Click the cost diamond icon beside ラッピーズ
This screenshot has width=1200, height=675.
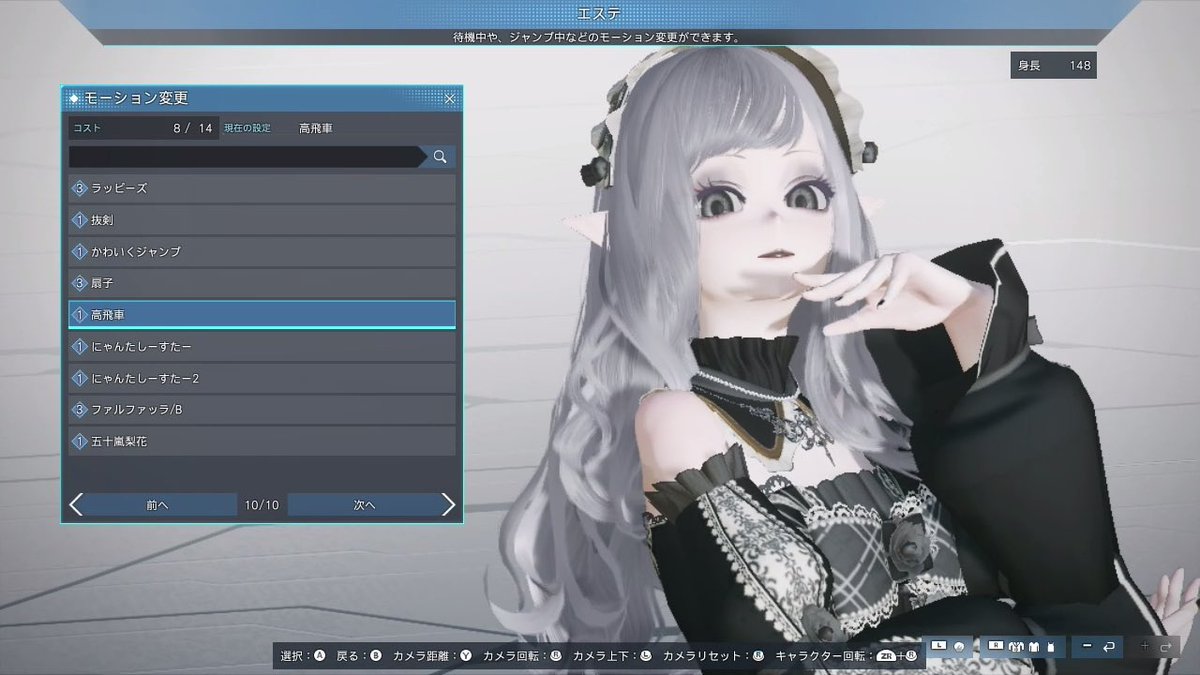(79, 188)
